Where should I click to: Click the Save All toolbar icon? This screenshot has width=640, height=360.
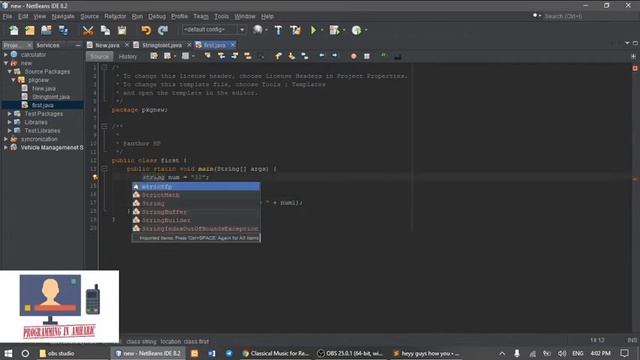tap(63, 30)
